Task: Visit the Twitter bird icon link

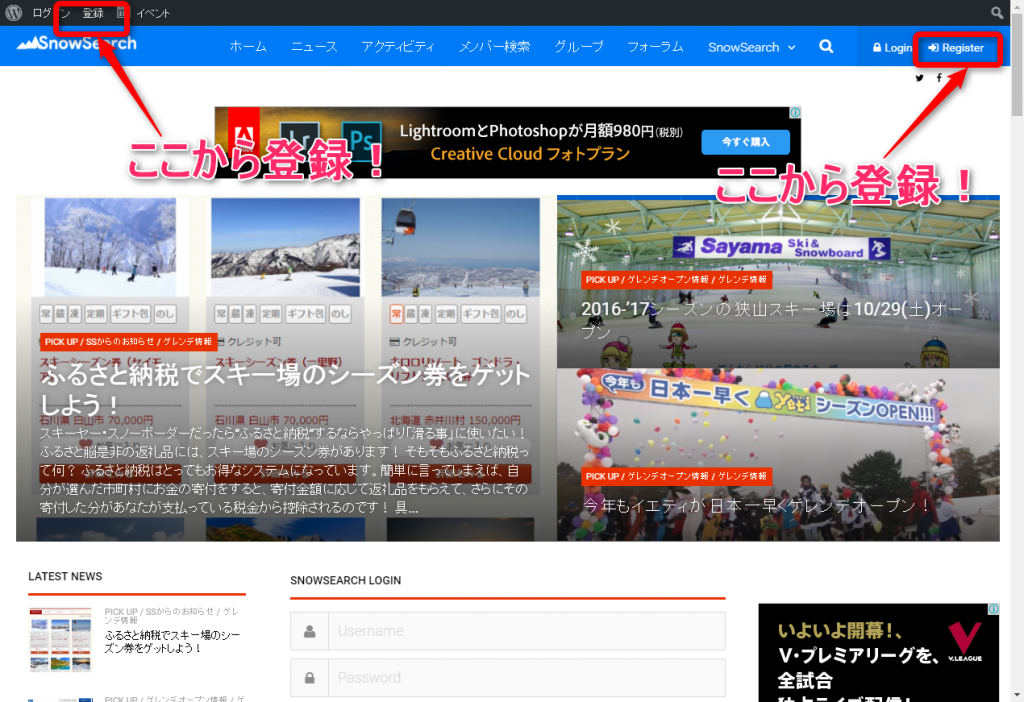Action: tap(920, 78)
